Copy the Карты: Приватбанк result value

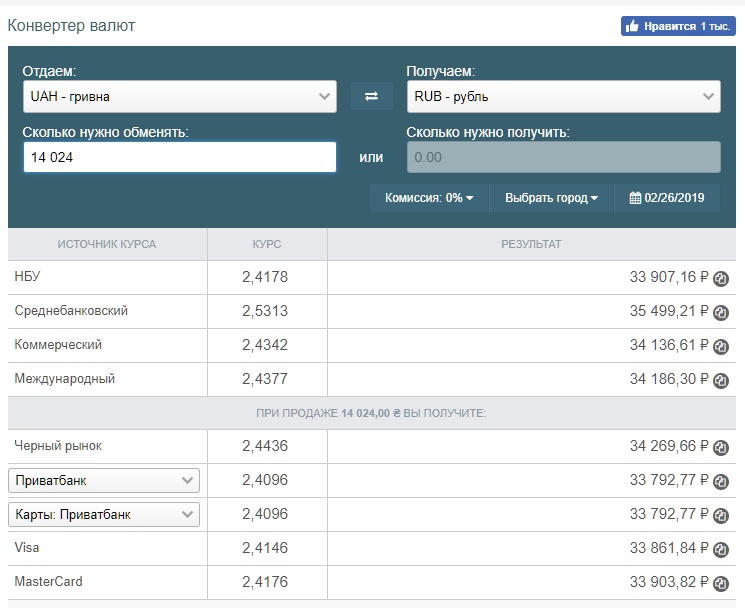click(x=721, y=515)
